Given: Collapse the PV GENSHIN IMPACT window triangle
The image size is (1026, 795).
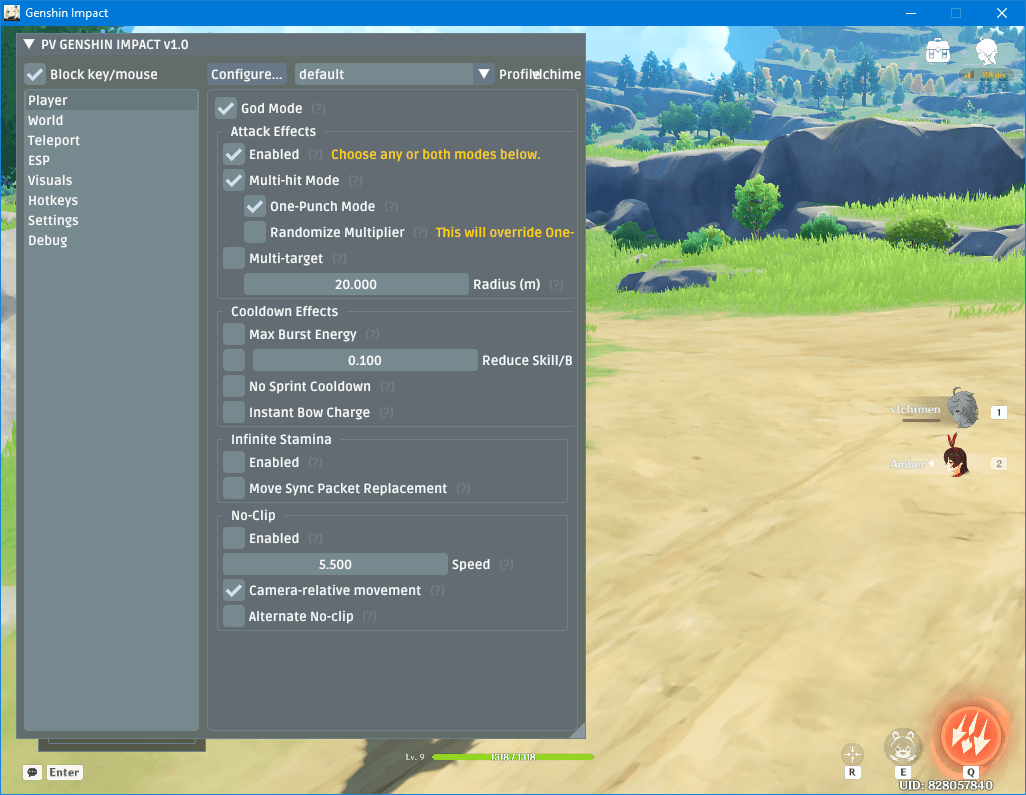Looking at the screenshot, I should [x=29, y=44].
